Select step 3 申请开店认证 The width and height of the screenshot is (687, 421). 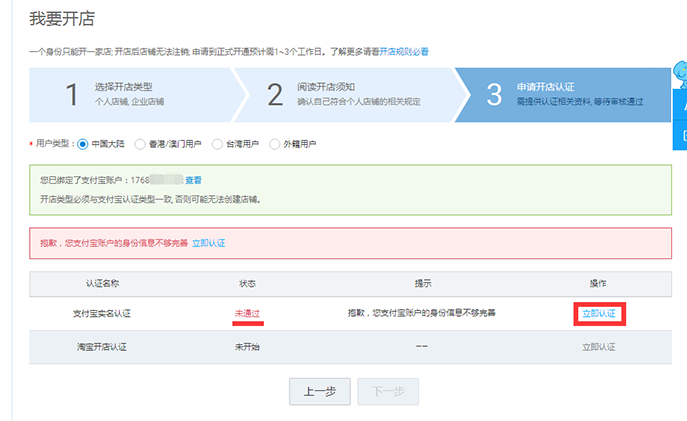coord(564,95)
